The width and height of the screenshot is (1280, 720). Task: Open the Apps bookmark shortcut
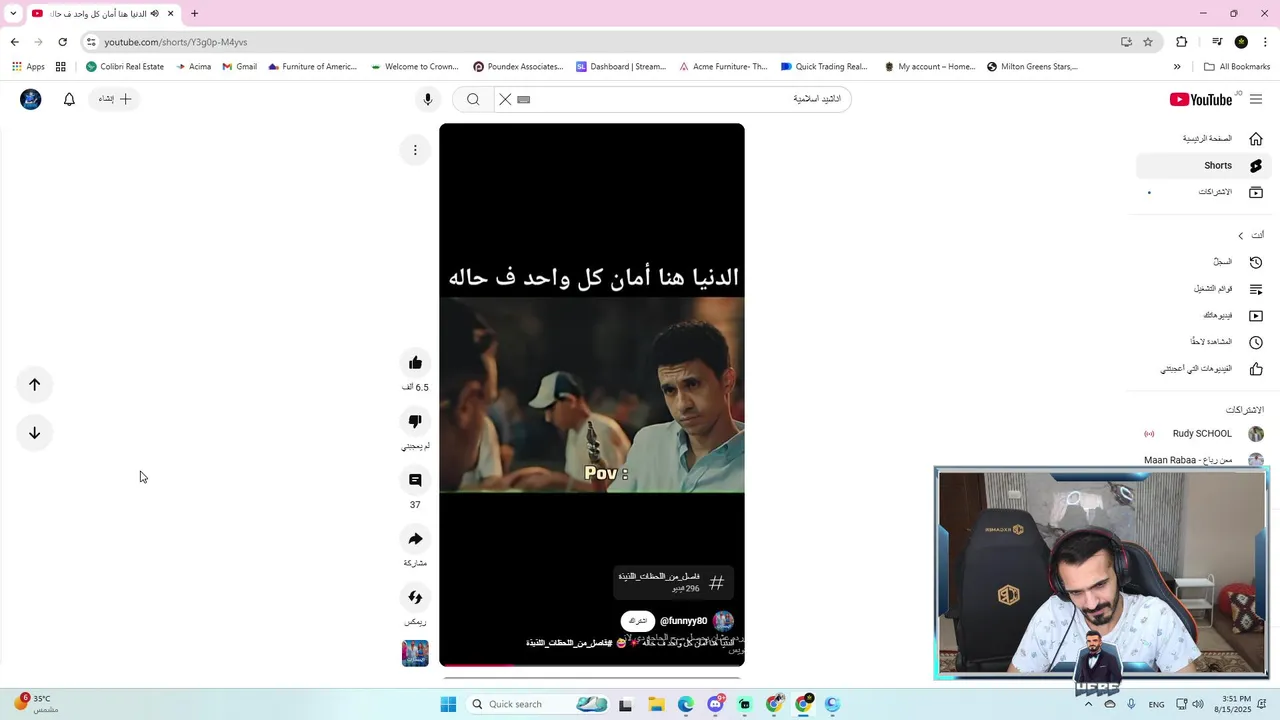(x=28, y=67)
